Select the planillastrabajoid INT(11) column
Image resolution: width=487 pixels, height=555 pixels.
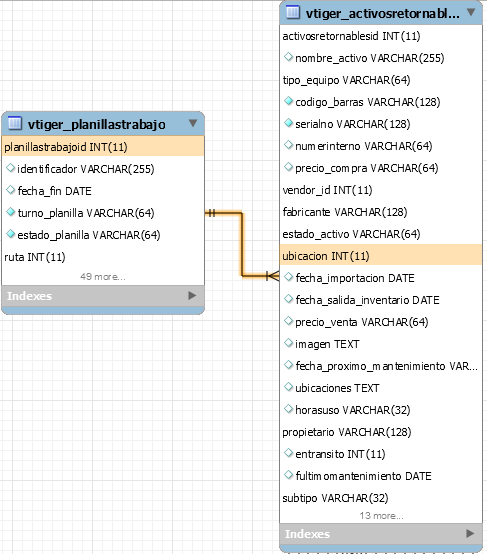(103, 147)
